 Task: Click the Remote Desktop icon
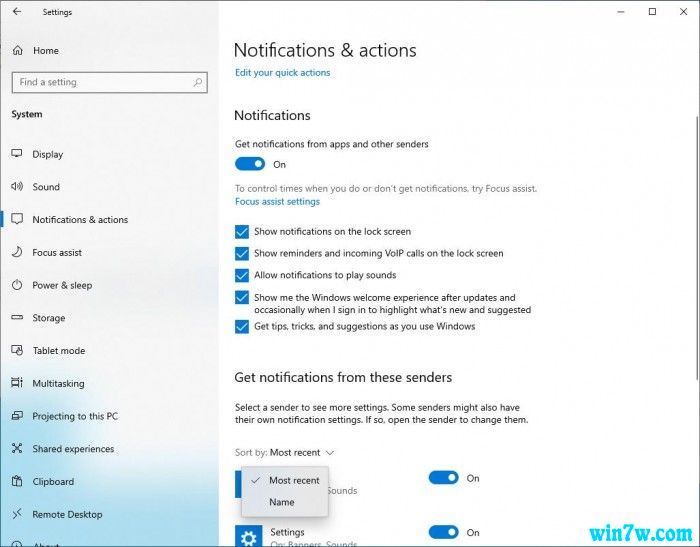17,514
